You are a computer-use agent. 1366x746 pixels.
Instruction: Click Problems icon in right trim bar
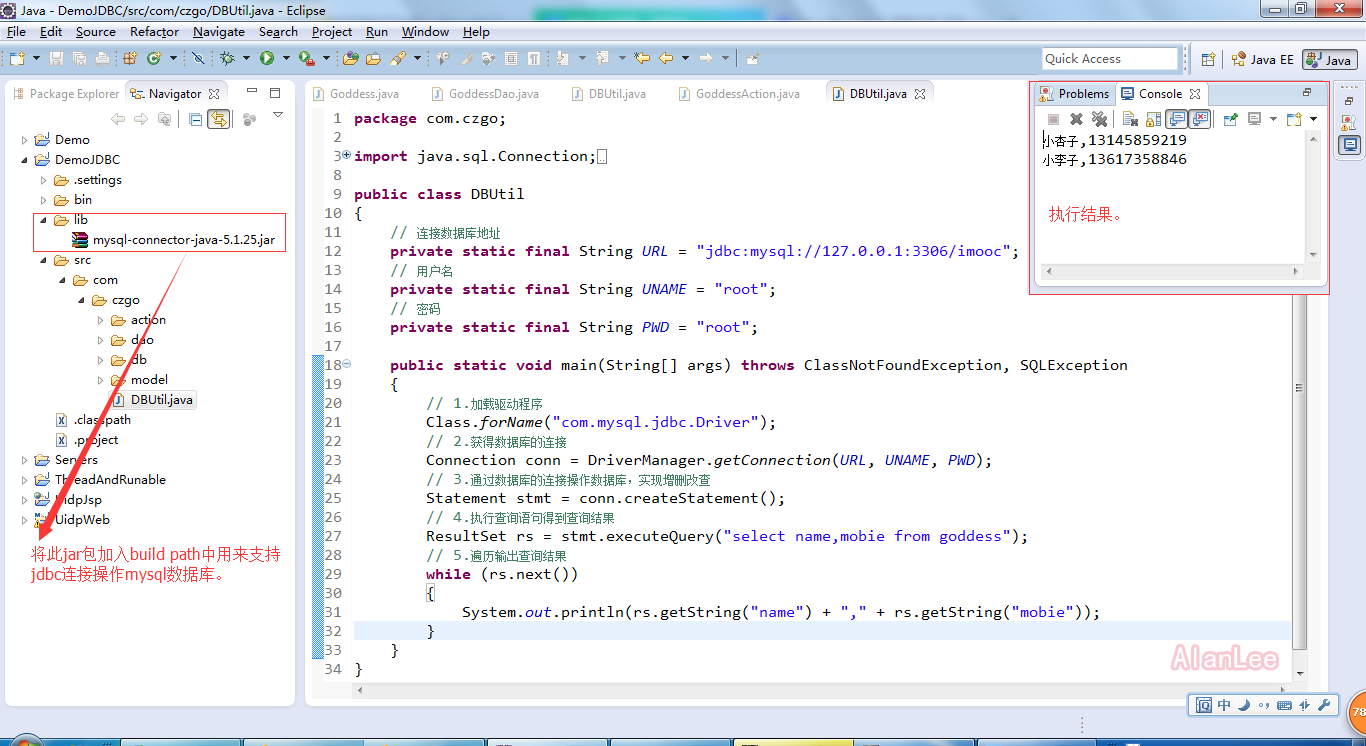point(1349,121)
